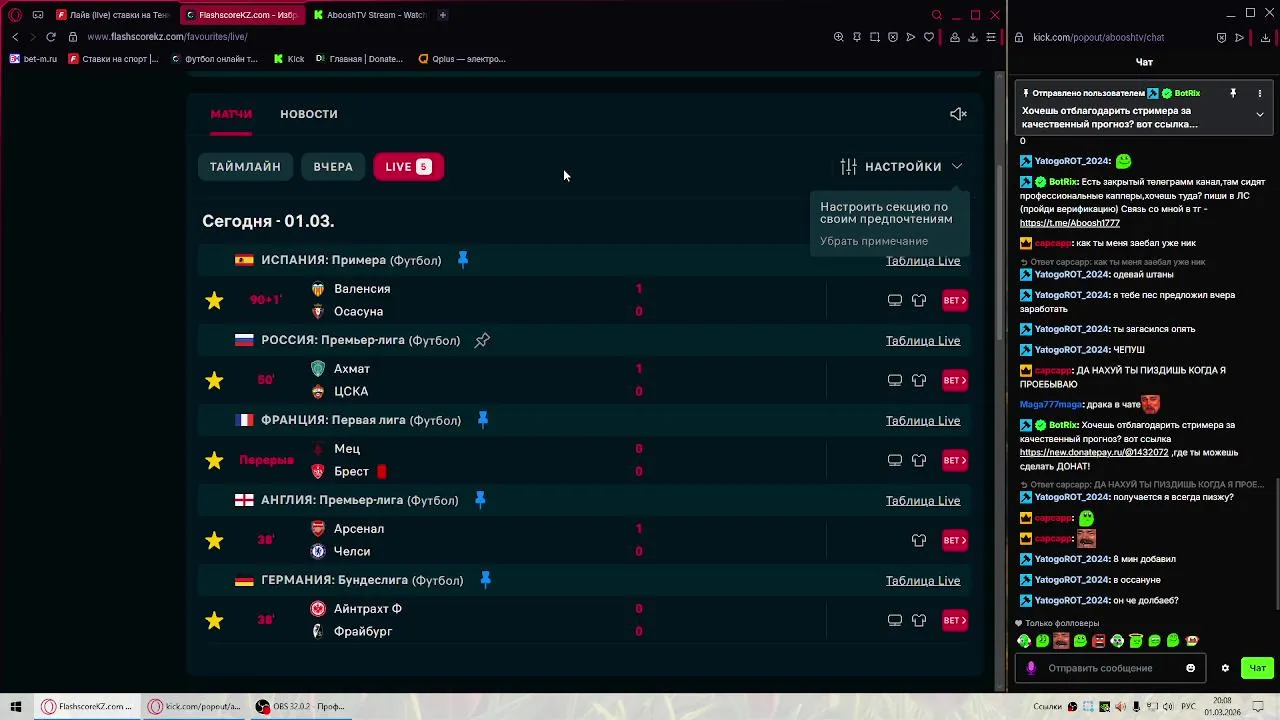Open Таблица Live for Испания Примера
Viewport: 1280px width, 720px height.
click(923, 261)
